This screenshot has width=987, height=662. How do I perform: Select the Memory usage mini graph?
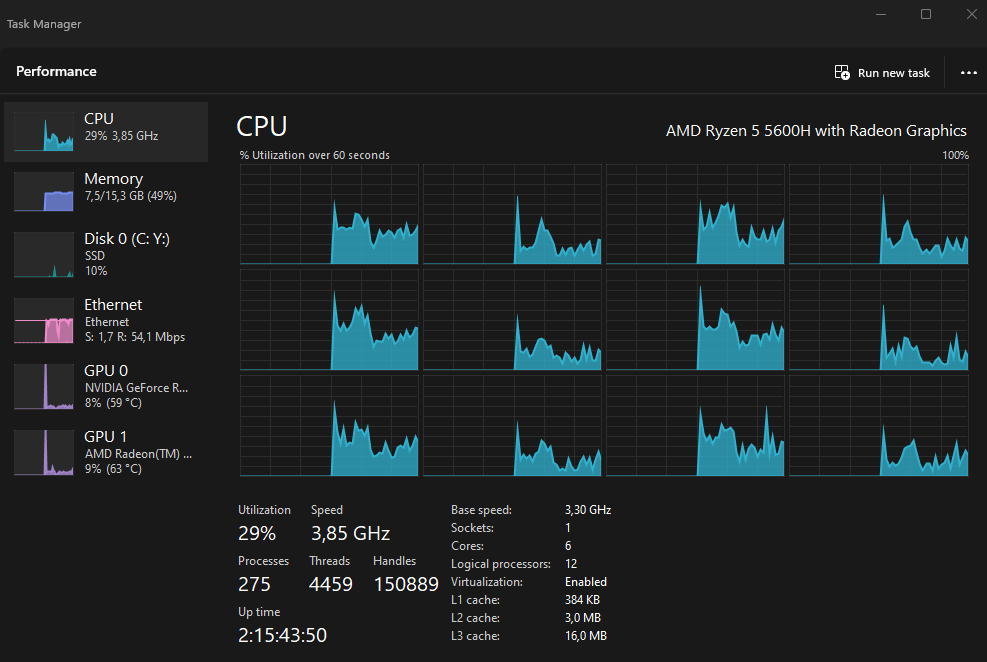(44, 192)
